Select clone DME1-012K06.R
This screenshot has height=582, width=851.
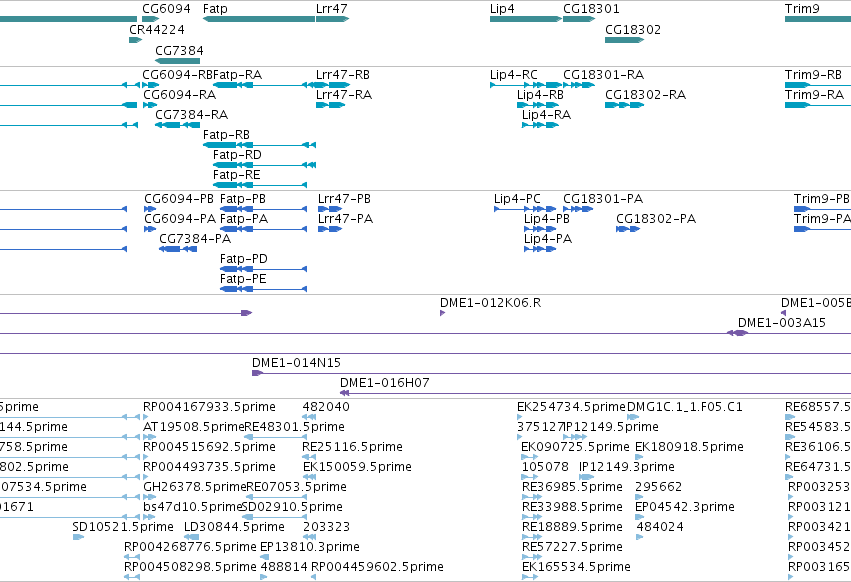pos(442,313)
